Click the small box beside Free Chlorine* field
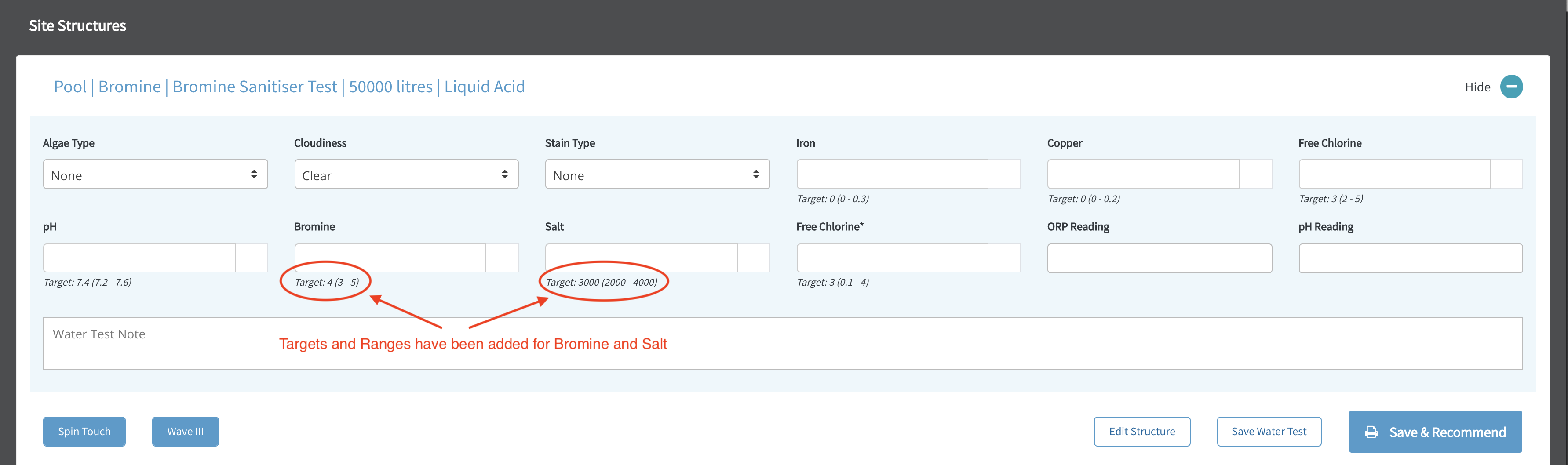The height and width of the screenshot is (465, 1568). pos(1004,258)
